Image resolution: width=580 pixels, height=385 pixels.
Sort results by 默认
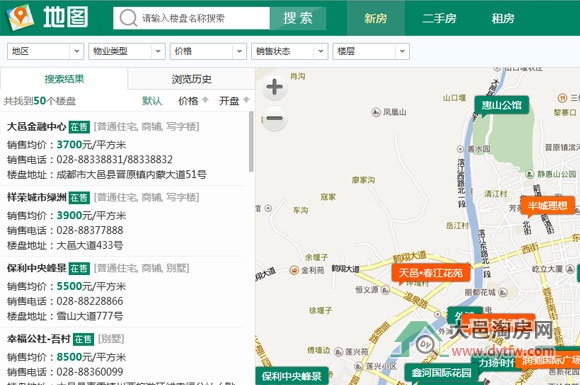pyautogui.click(x=152, y=101)
